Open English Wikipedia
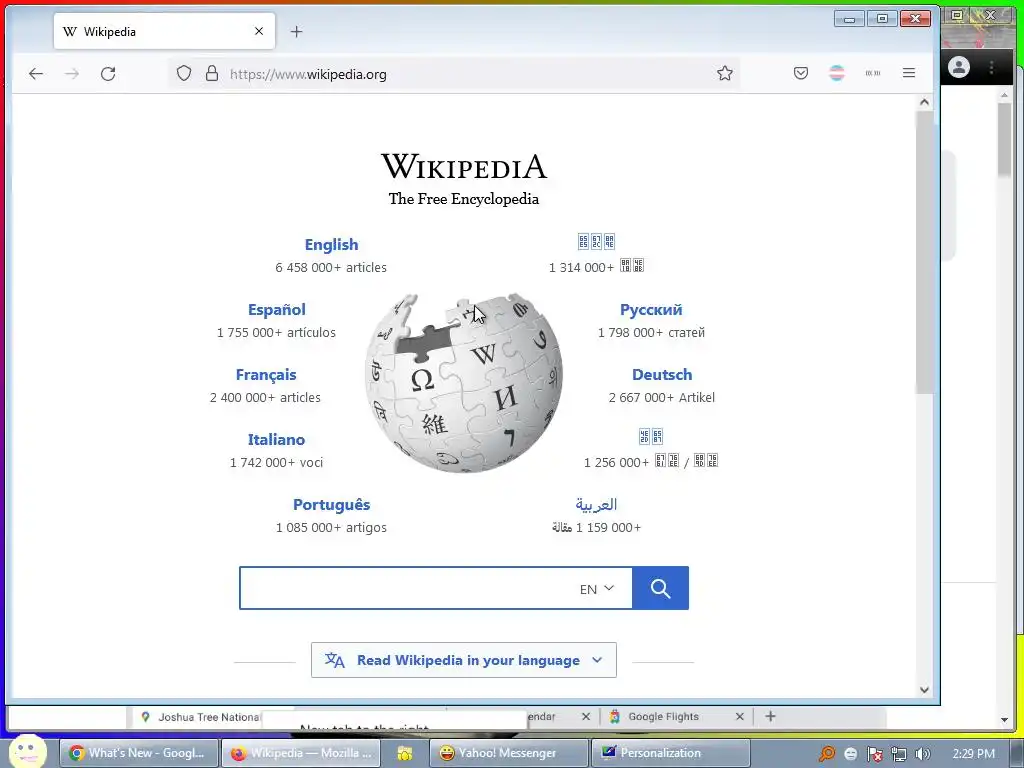 click(x=331, y=245)
